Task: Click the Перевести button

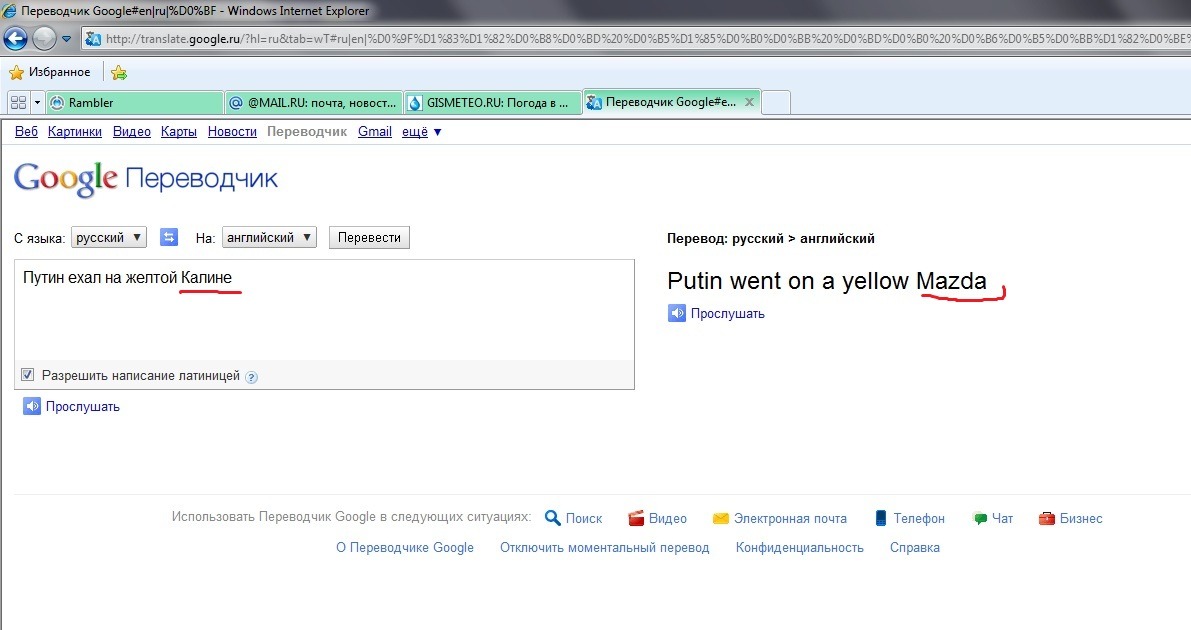Action: point(369,237)
